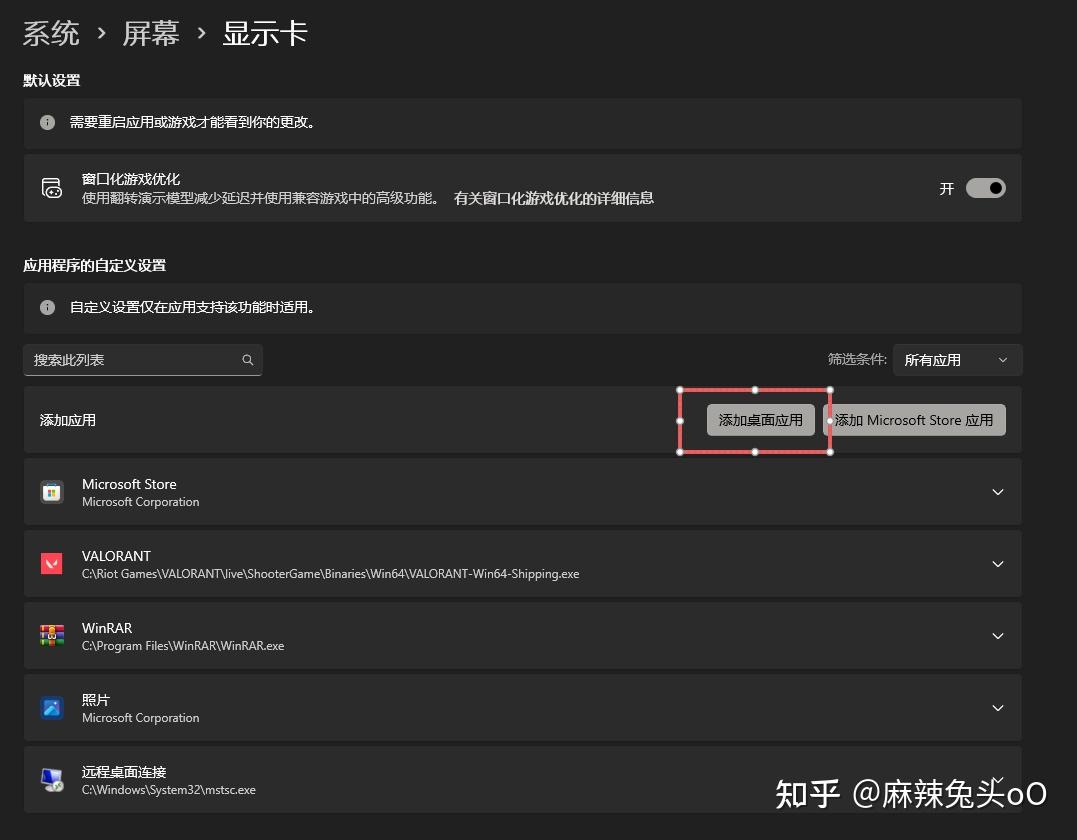Select the VALORANT-Win64-Shipping.exe path text

pyautogui.click(x=330, y=574)
